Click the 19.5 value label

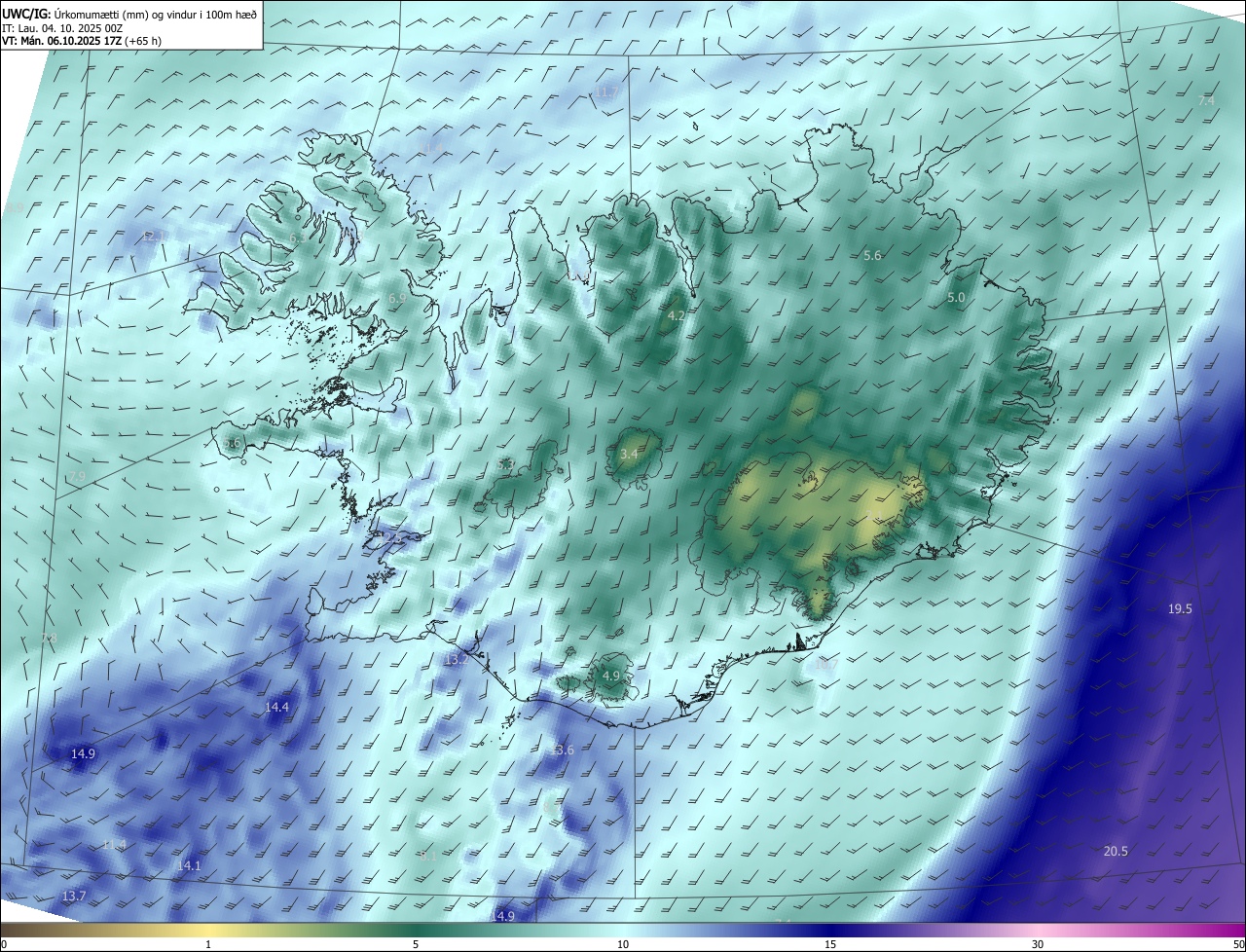click(x=1180, y=608)
